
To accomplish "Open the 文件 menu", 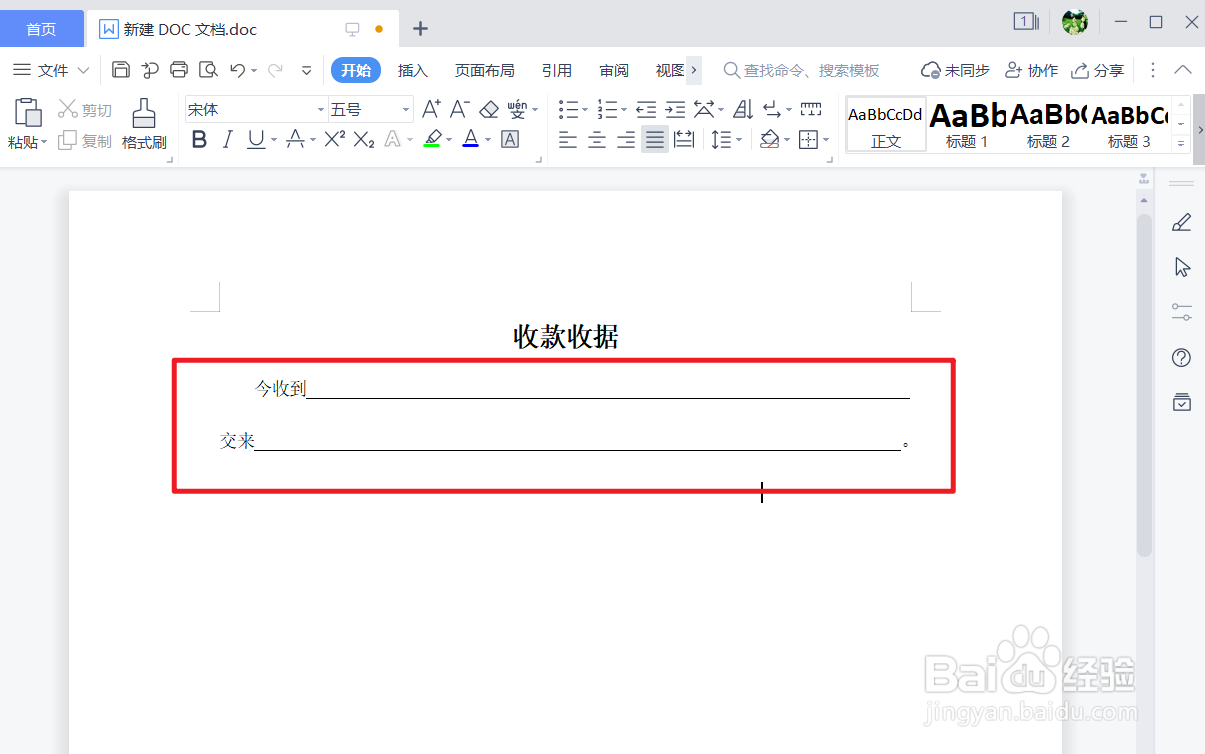I will pos(51,70).
